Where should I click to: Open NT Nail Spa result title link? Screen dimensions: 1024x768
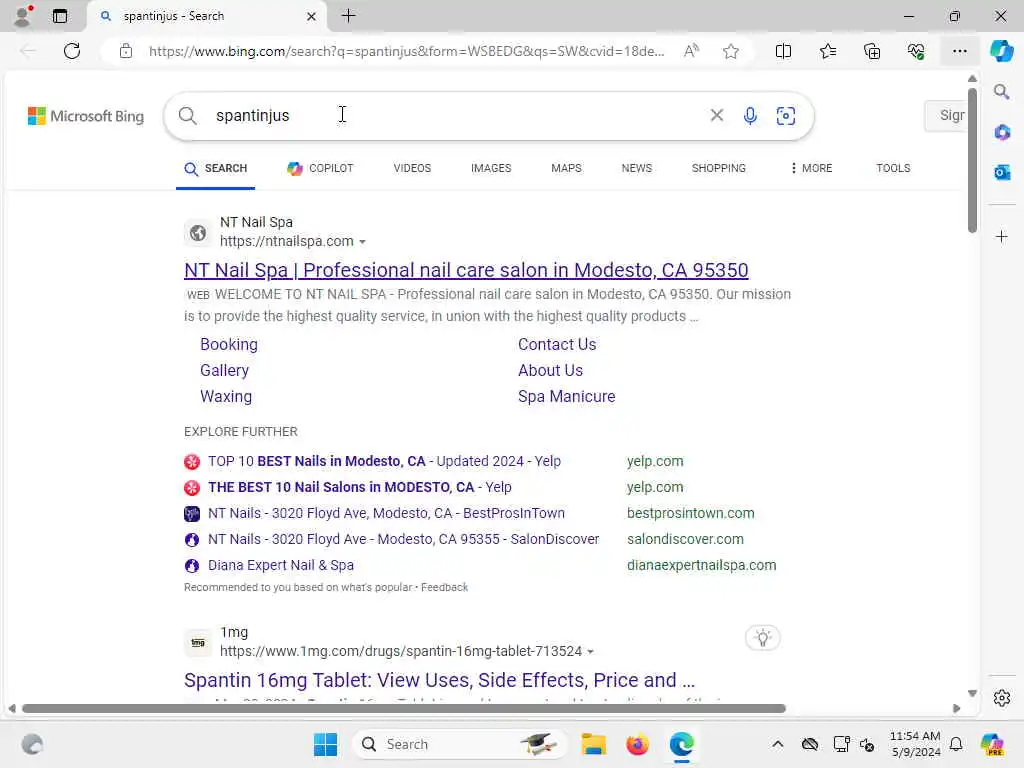pos(466,270)
